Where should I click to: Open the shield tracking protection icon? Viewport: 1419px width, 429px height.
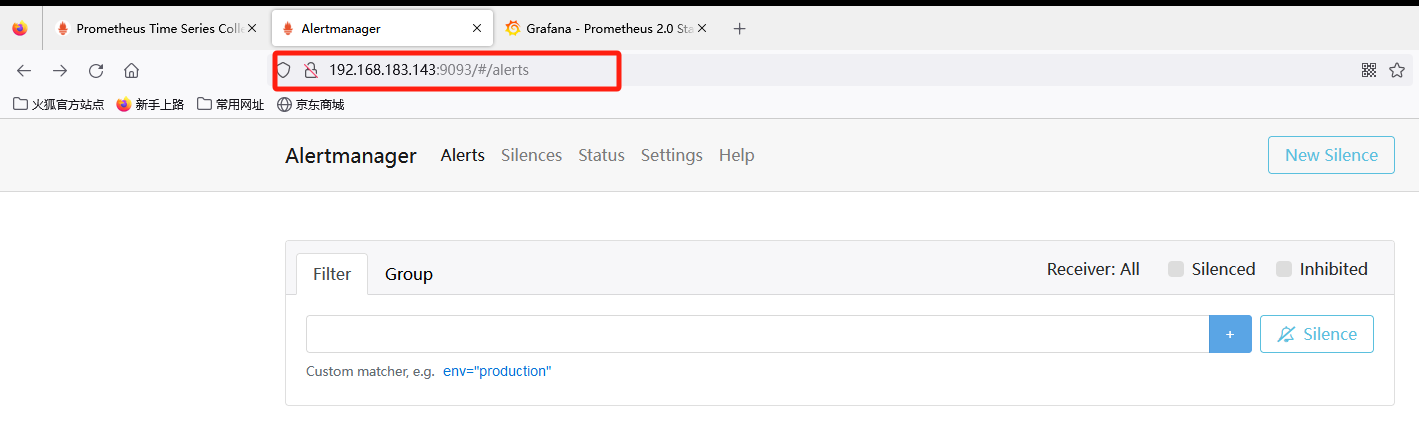coord(284,70)
